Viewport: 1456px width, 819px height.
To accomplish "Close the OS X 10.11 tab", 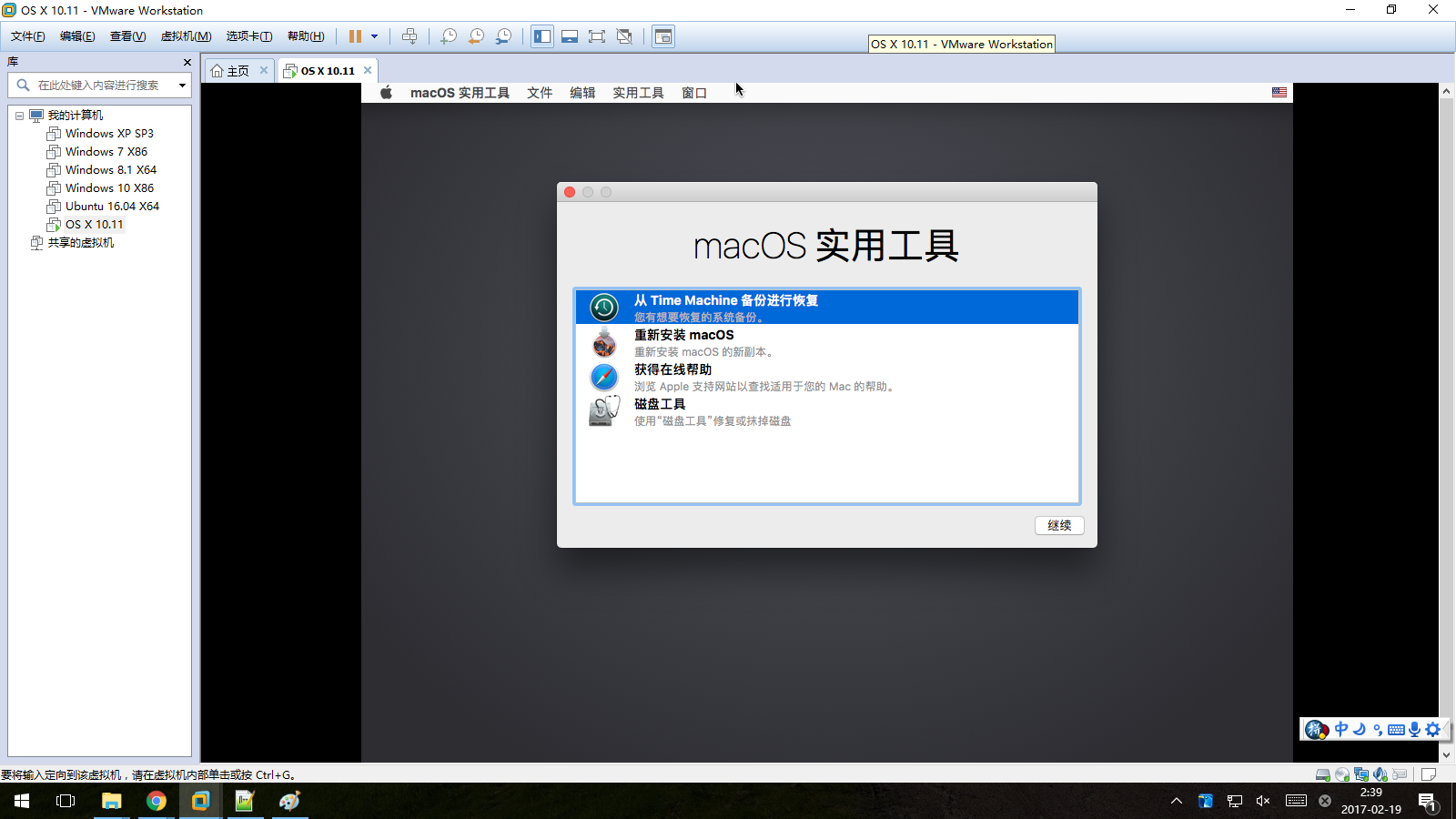I will pos(368,70).
